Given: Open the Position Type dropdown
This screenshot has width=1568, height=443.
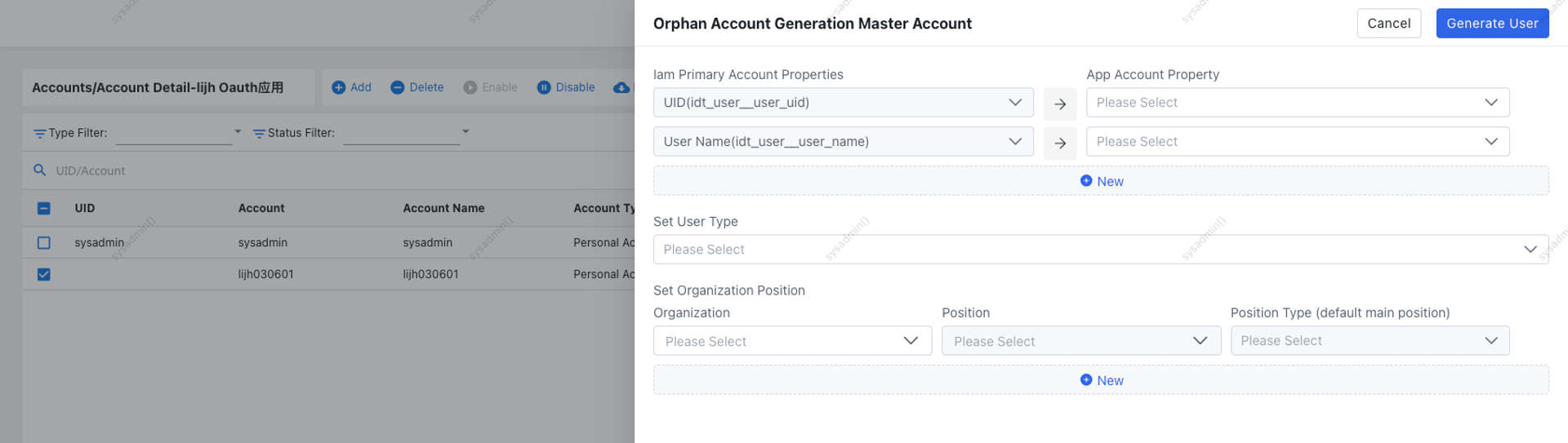Looking at the screenshot, I should click(x=1370, y=341).
